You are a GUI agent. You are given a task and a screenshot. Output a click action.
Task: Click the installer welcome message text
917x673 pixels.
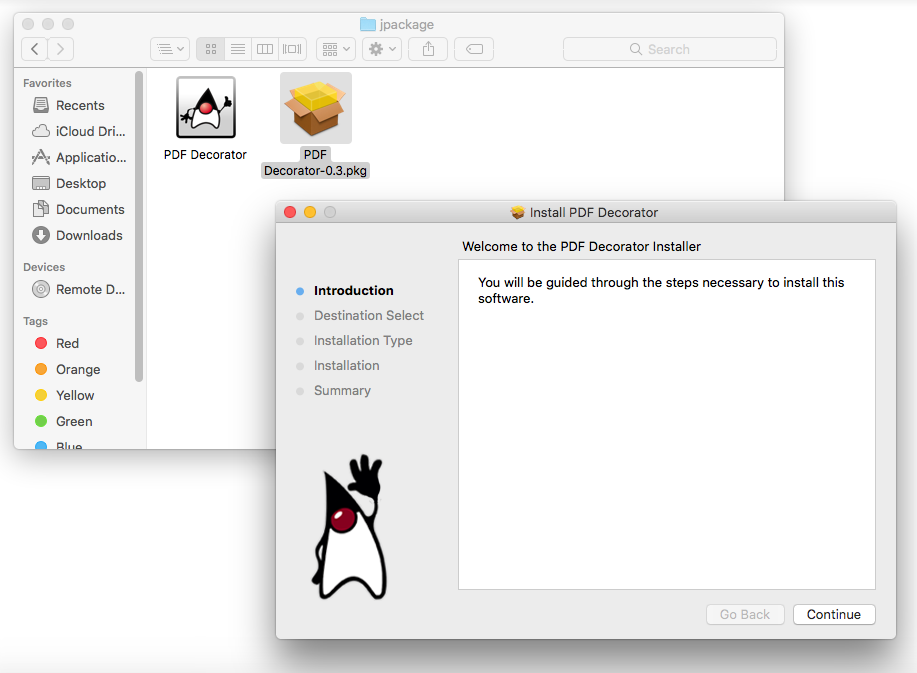coord(661,290)
